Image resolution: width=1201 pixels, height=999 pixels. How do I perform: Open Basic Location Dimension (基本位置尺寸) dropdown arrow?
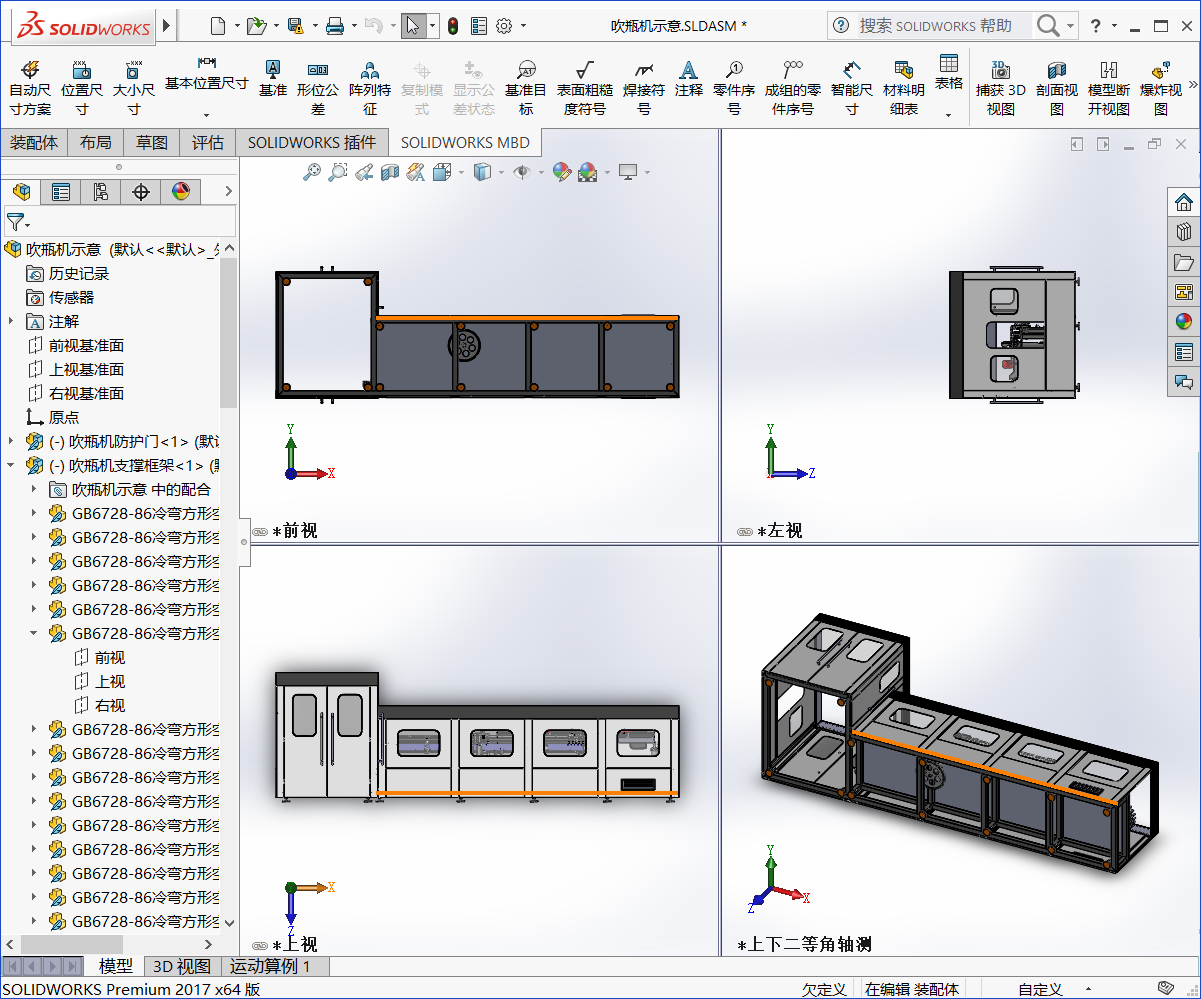207,114
